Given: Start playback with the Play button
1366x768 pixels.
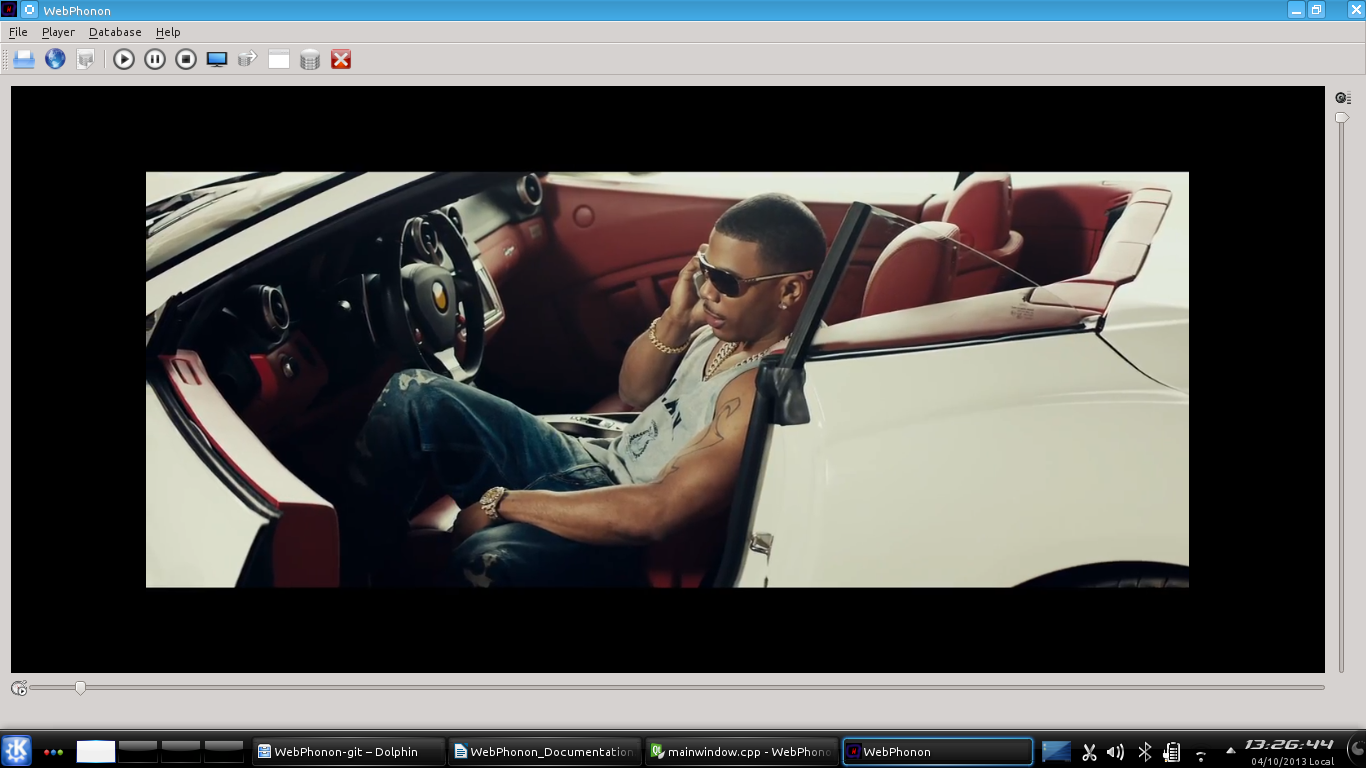Looking at the screenshot, I should pos(124,60).
